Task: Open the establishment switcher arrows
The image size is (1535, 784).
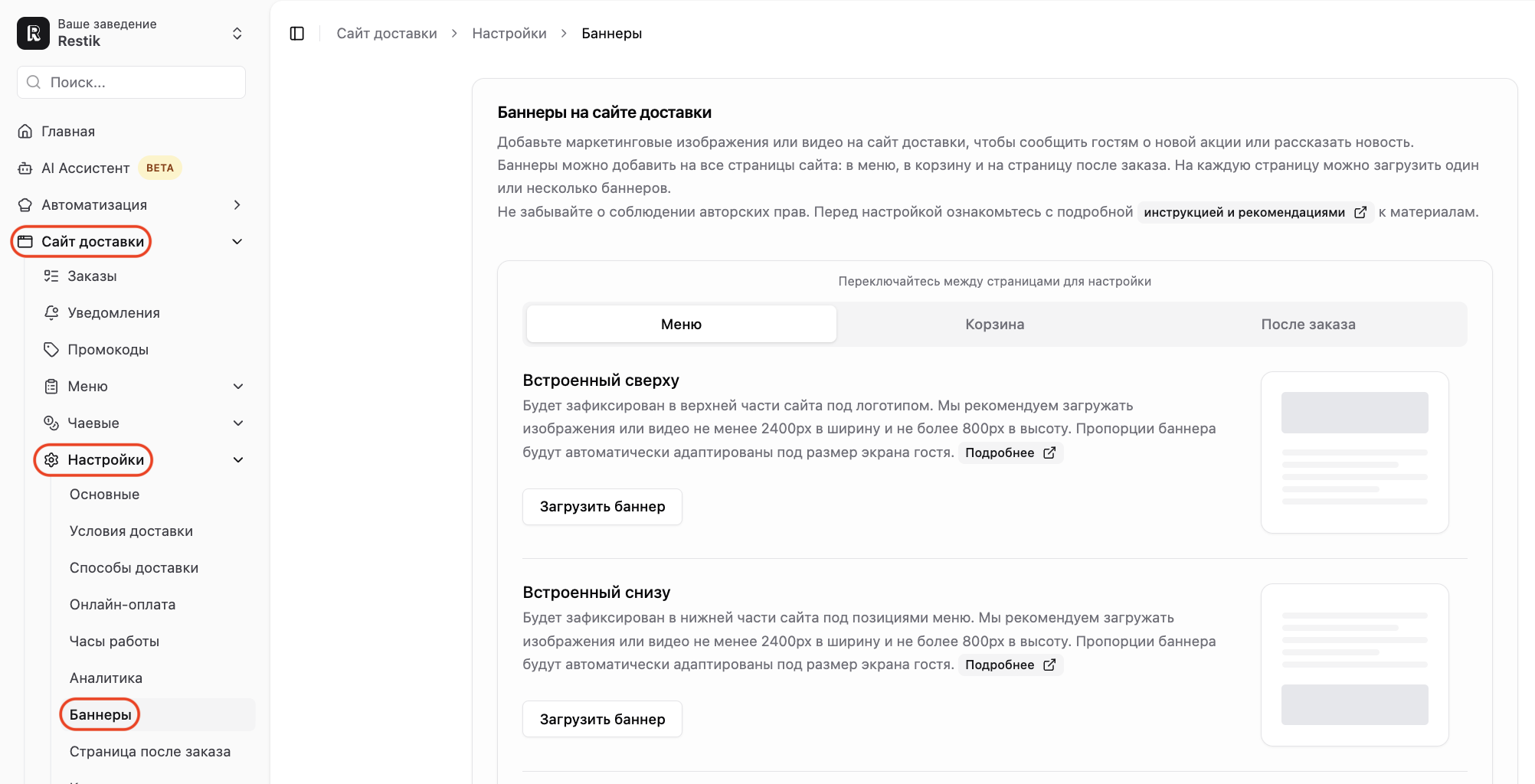Action: point(237,34)
